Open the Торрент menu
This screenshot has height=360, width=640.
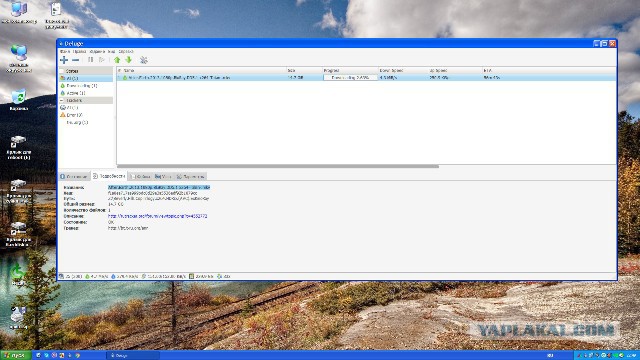pos(97,51)
